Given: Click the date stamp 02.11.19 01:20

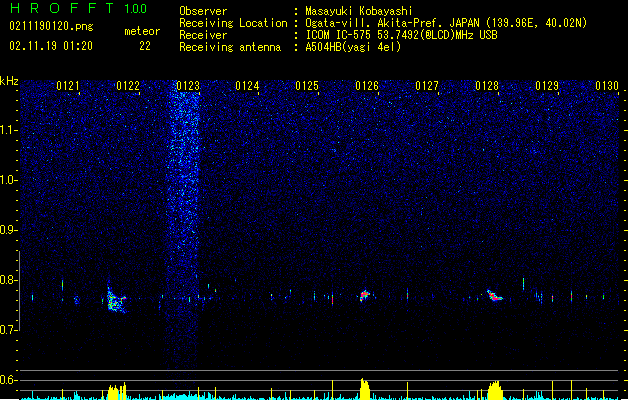Looking at the screenshot, I should 51,46.
